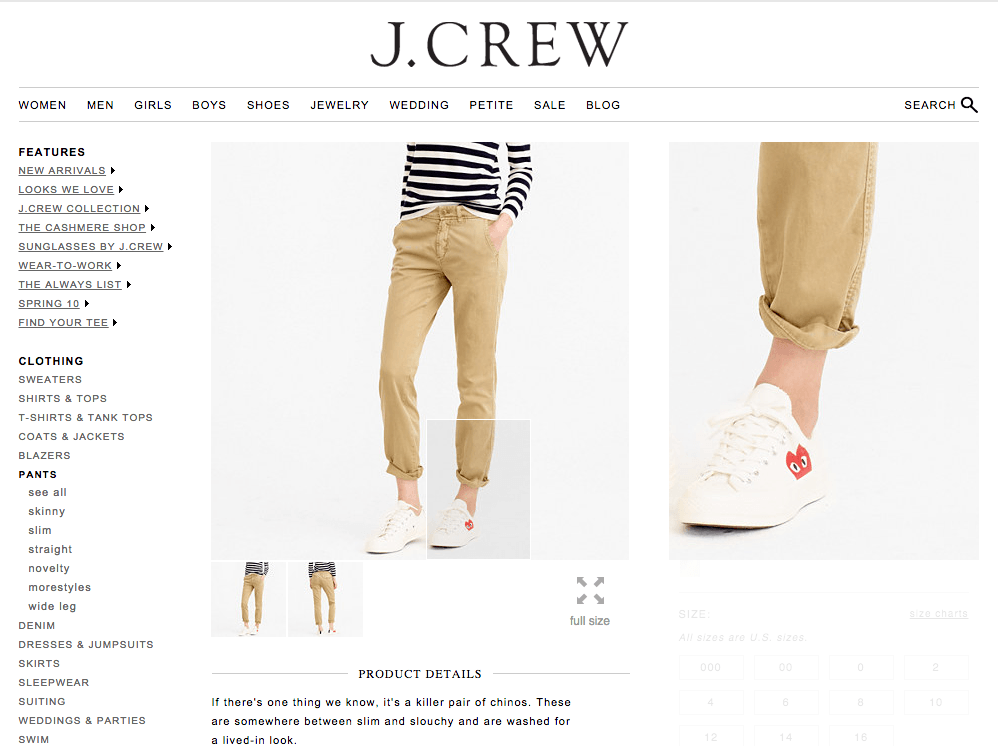Expand arrow beside The Cashmere Shop

pyautogui.click(x=153, y=228)
